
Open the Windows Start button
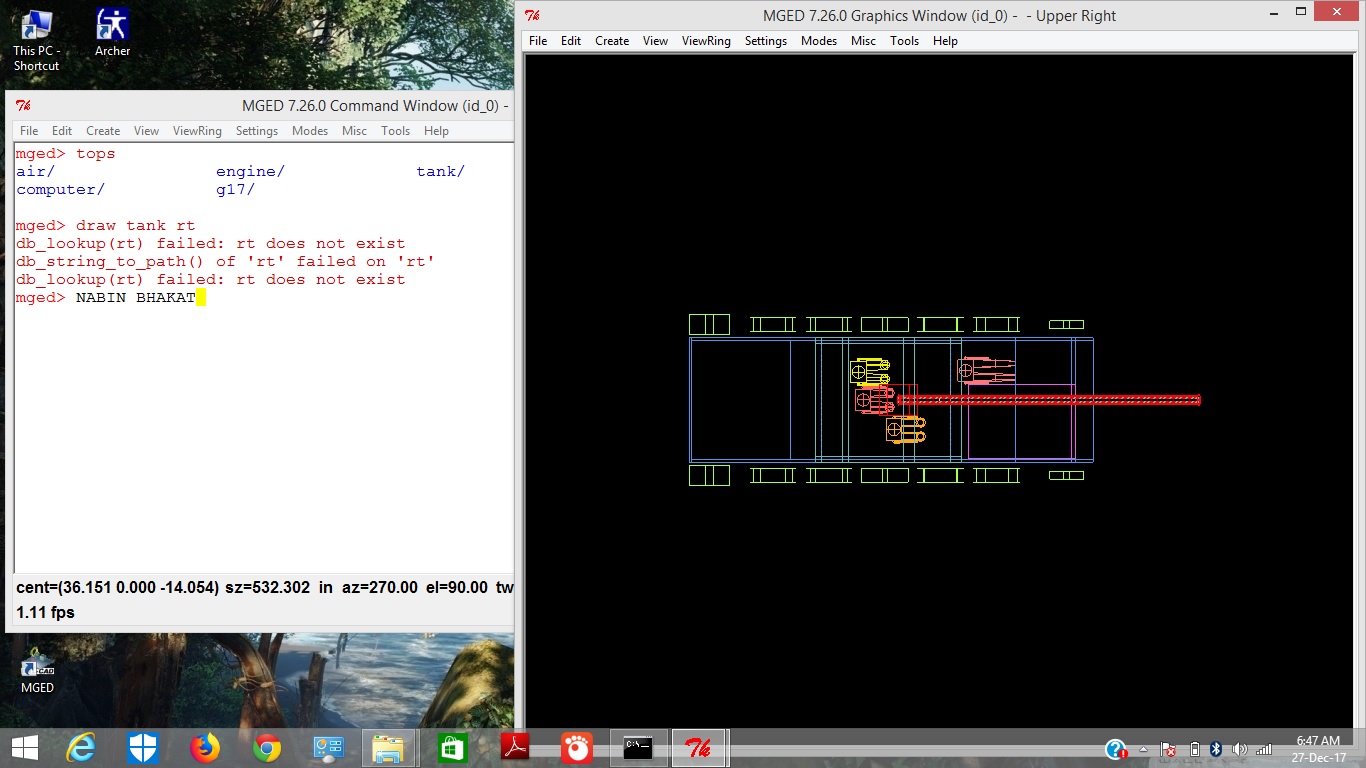[24, 748]
